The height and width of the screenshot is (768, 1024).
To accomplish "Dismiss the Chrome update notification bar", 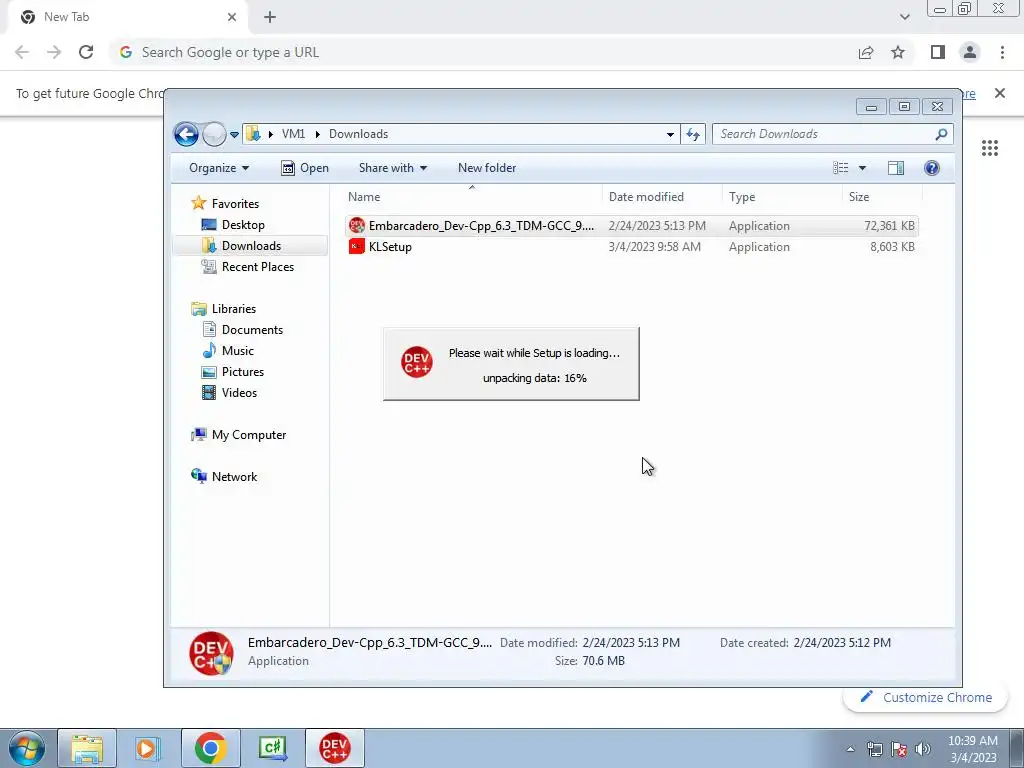I will [1000, 93].
